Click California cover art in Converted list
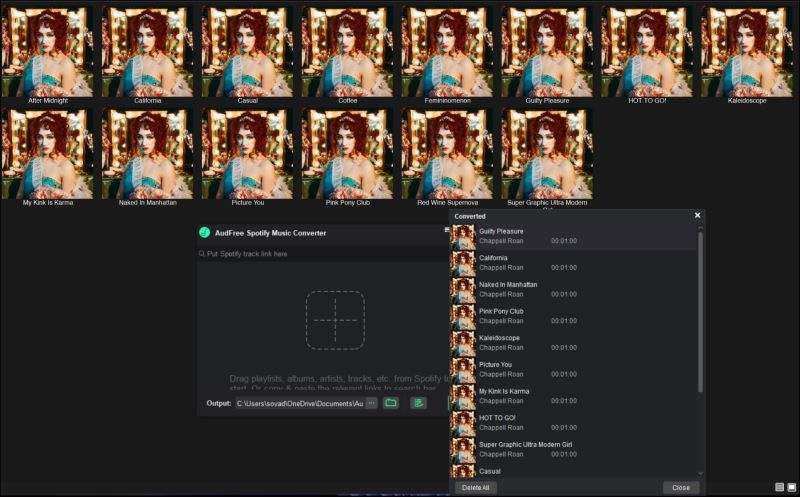Viewport: 800px width, 497px height. (463, 263)
